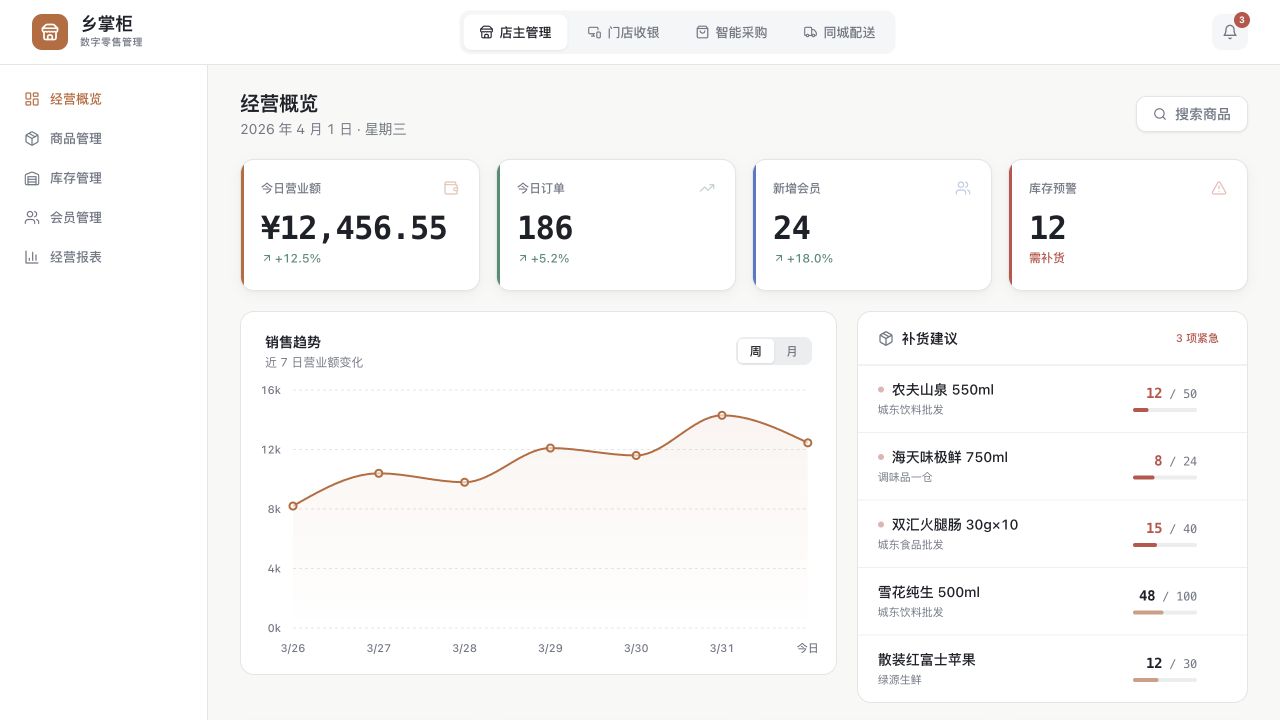Open the 智能采购 tab
This screenshot has height=720, width=1280.
pyautogui.click(x=731, y=32)
